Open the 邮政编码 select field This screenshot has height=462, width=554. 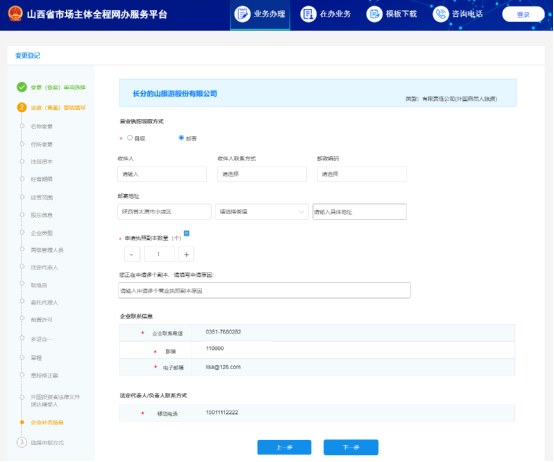362,174
